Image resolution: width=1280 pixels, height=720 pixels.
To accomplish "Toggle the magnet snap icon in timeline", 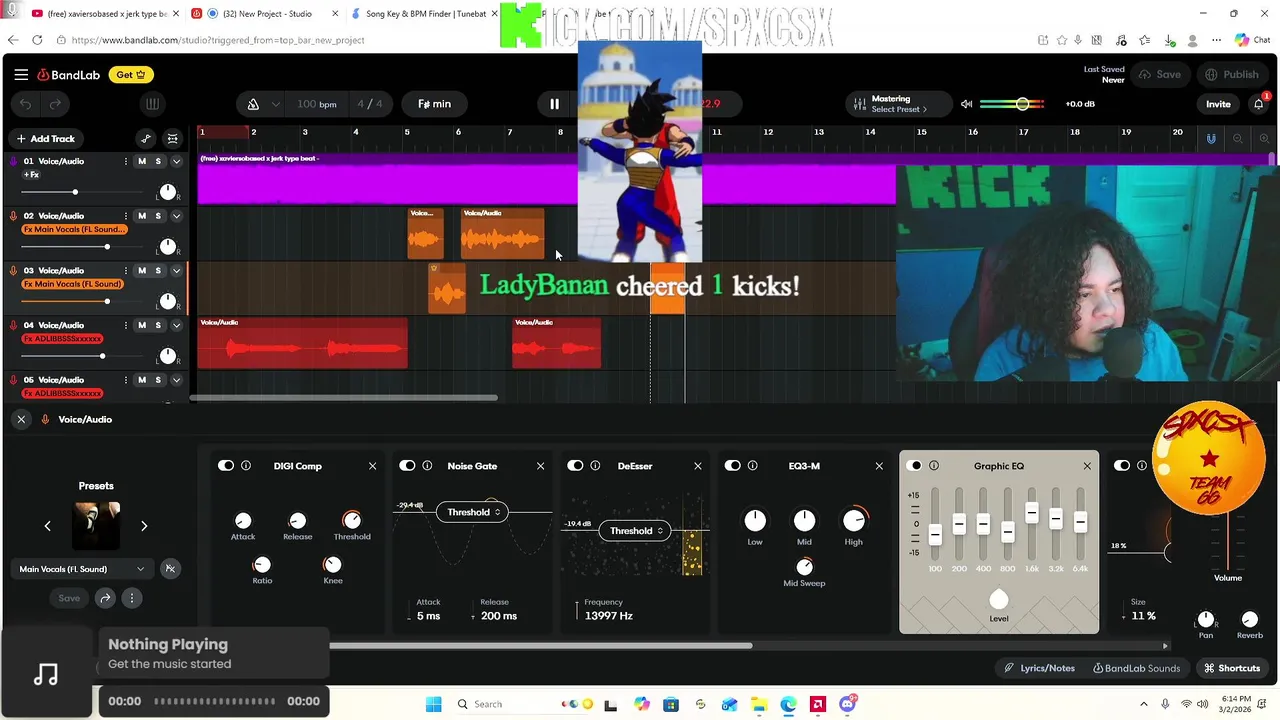I will (1211, 139).
